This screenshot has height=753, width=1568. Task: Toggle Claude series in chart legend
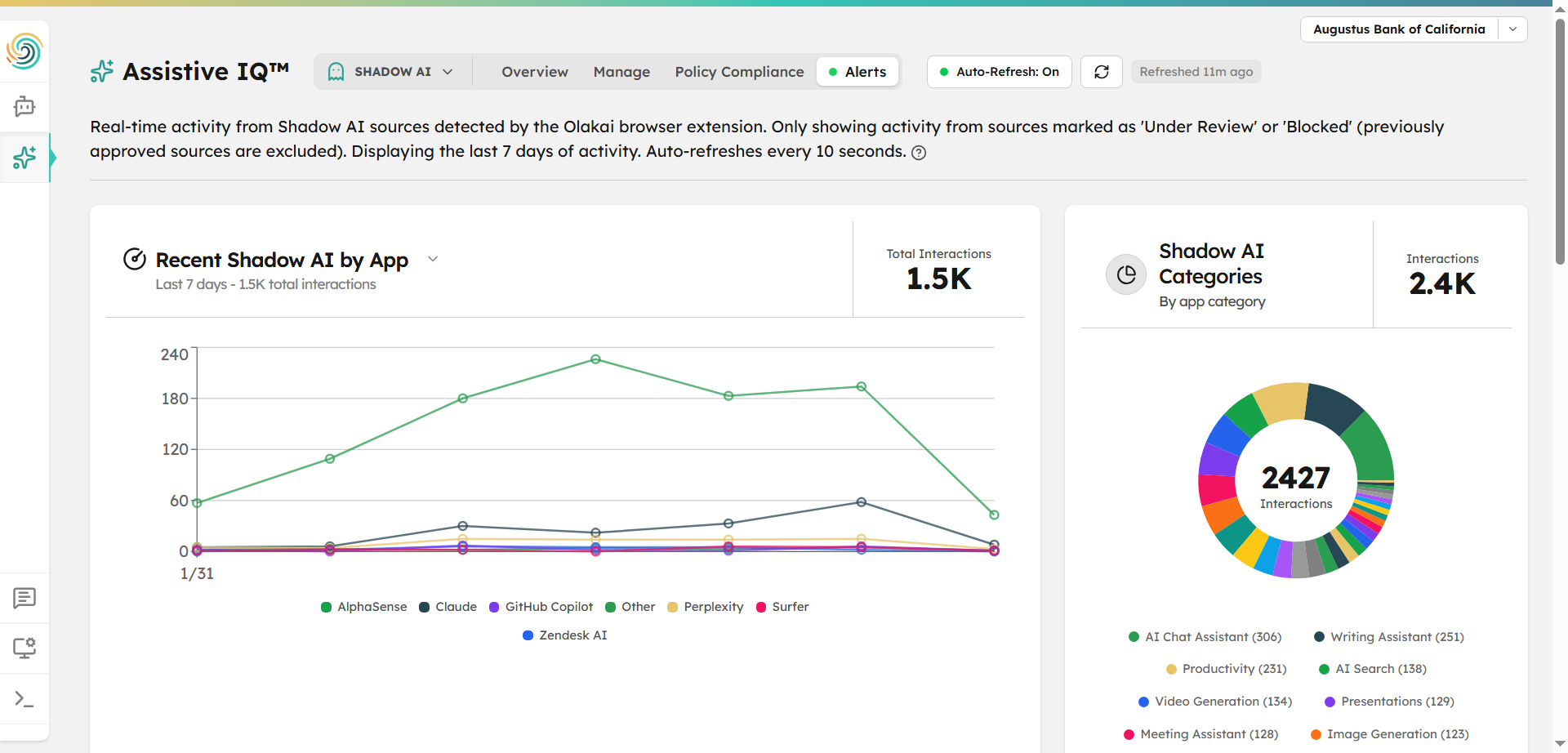point(448,607)
